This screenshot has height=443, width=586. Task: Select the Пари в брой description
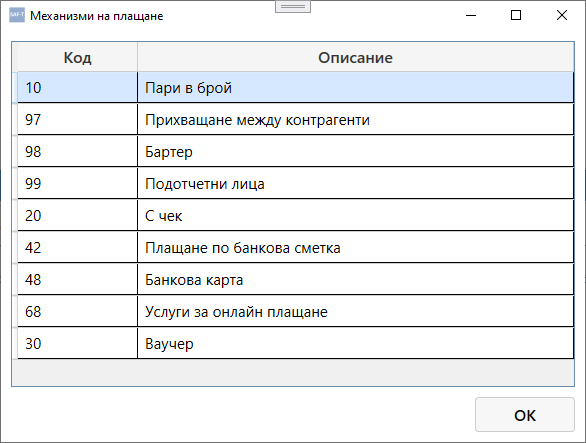pos(355,87)
